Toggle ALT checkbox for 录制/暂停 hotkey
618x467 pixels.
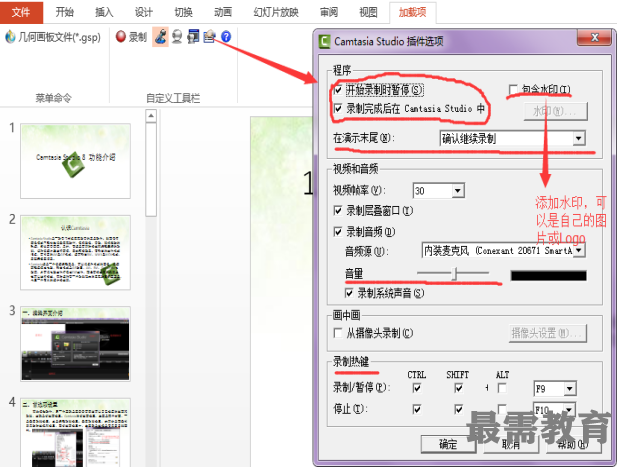tap(502, 388)
